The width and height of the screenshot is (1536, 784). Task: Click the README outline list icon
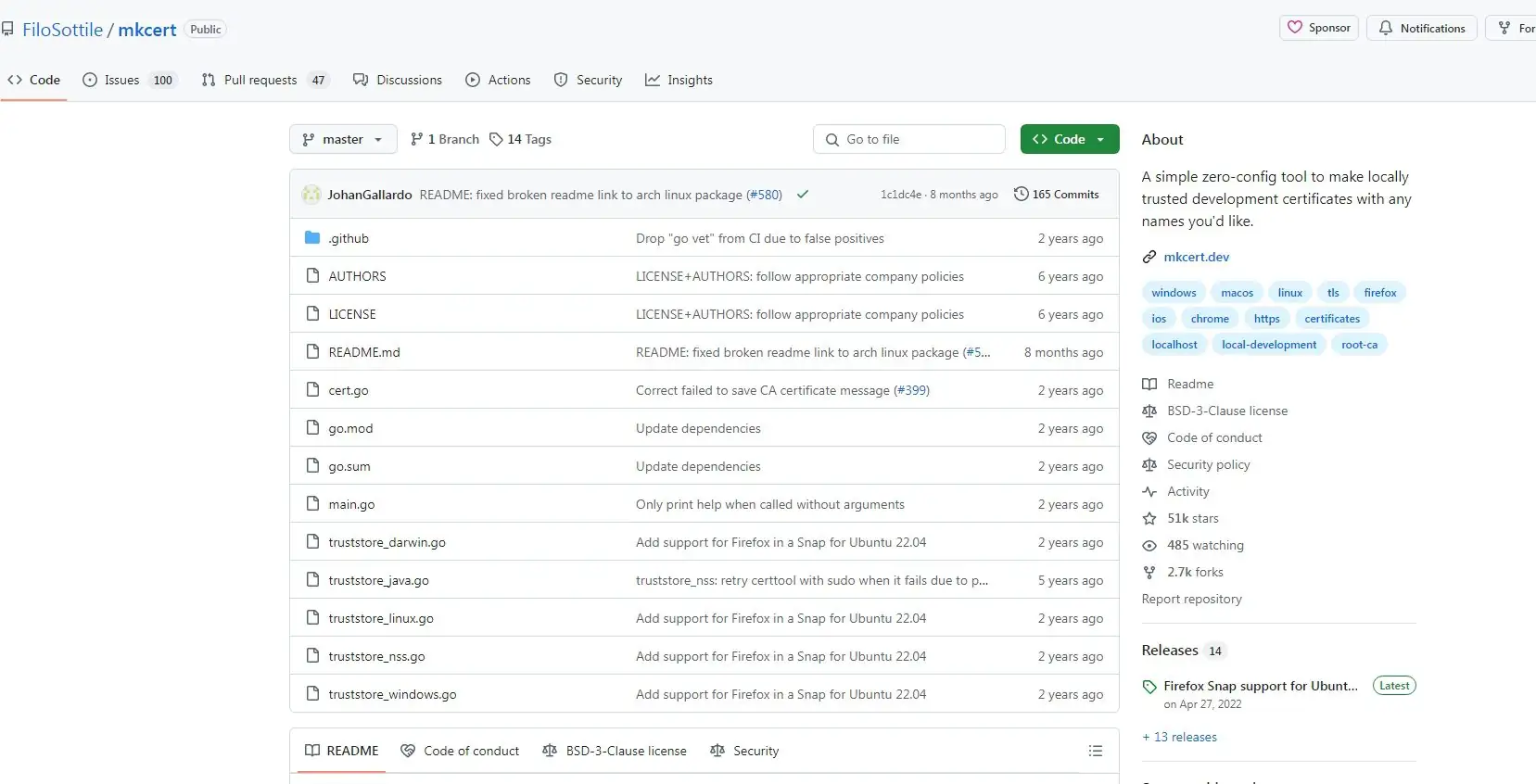[x=1095, y=751]
